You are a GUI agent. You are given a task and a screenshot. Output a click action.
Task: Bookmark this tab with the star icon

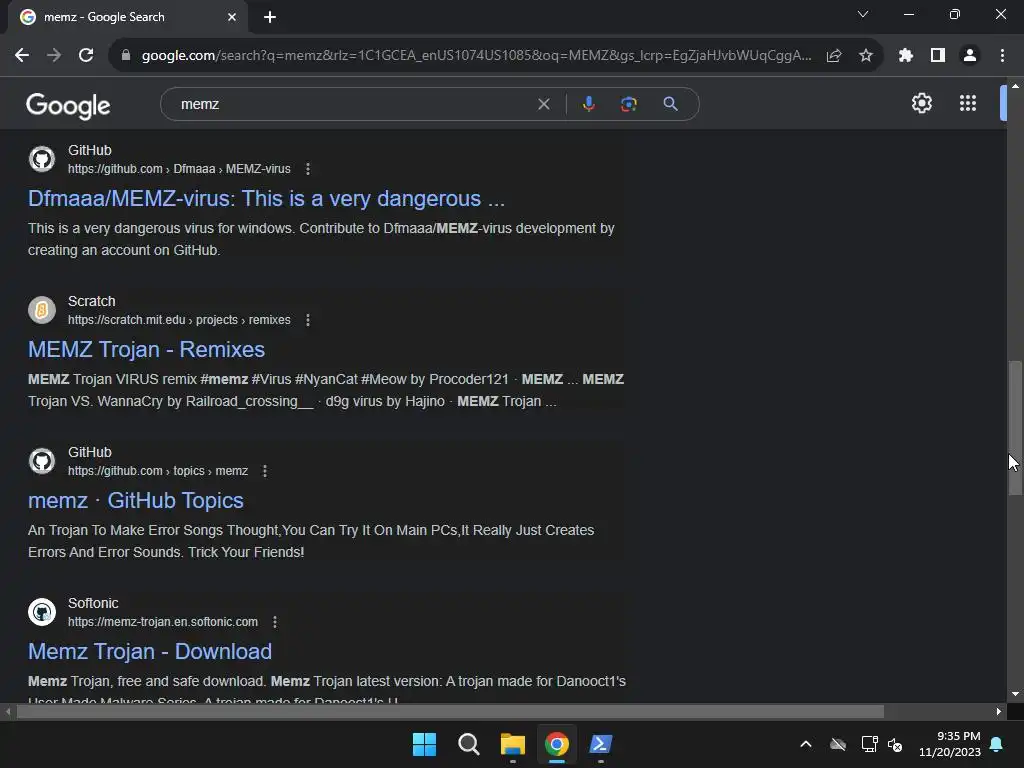[866, 56]
